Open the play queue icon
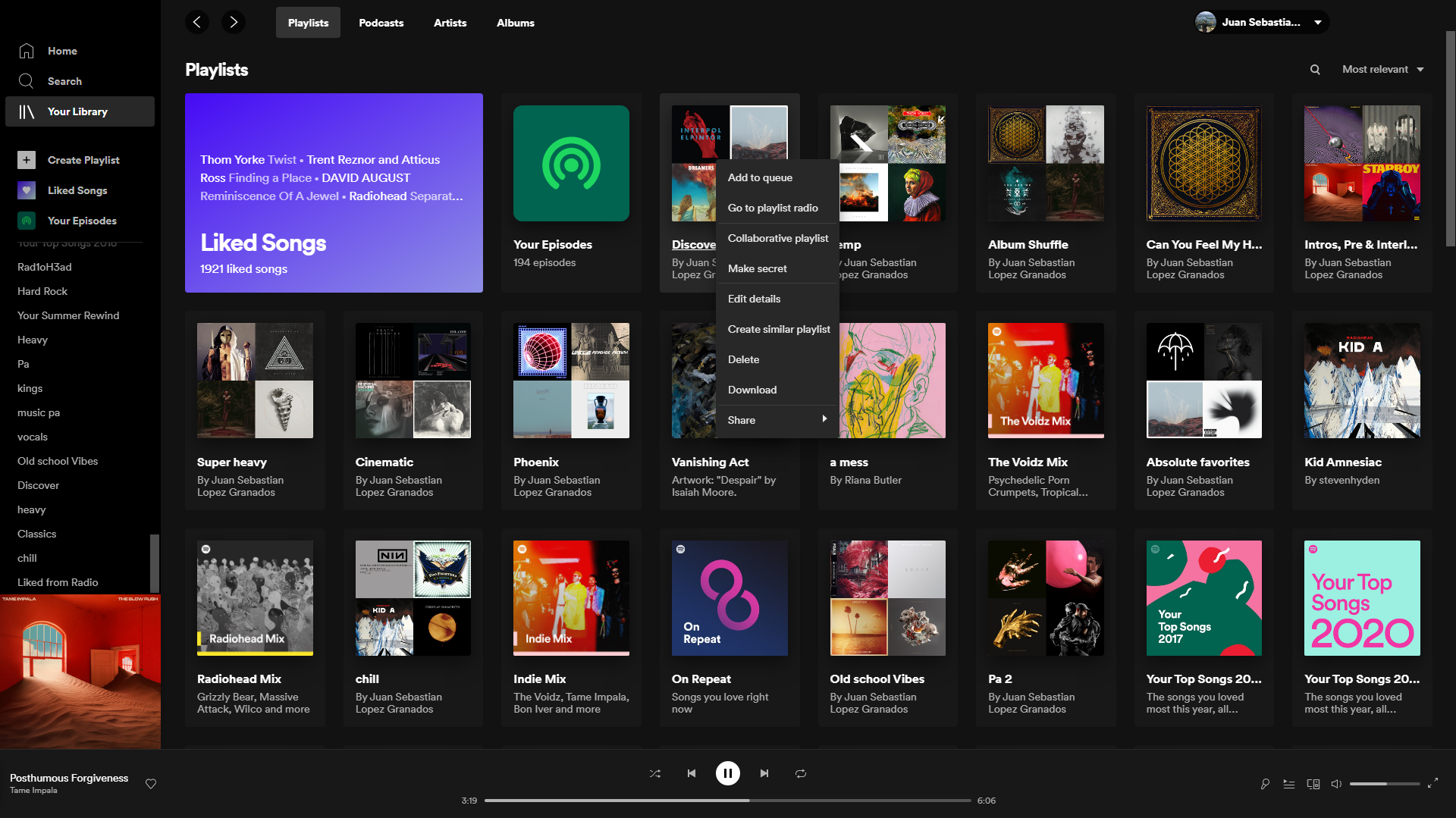The image size is (1456, 818). tap(1289, 784)
